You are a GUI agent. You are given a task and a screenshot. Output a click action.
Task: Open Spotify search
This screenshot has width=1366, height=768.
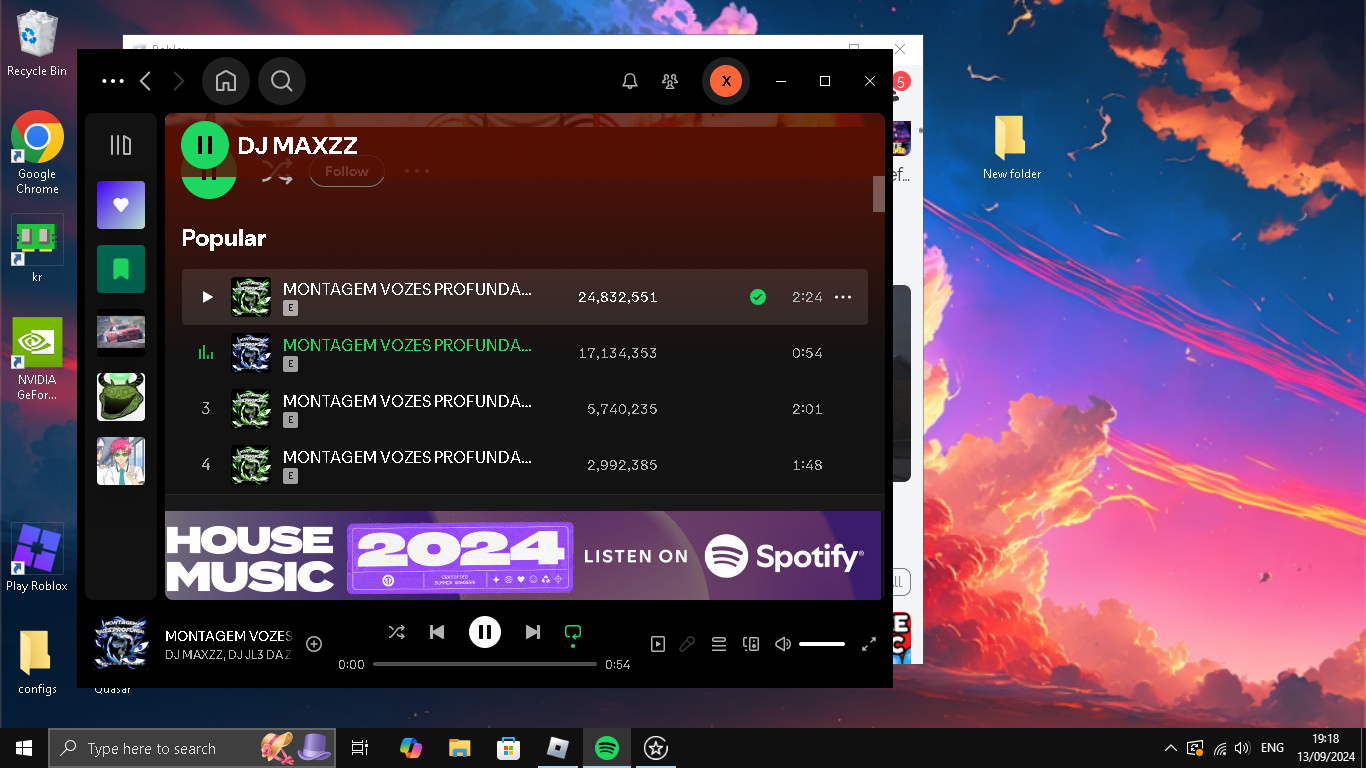pyautogui.click(x=282, y=81)
